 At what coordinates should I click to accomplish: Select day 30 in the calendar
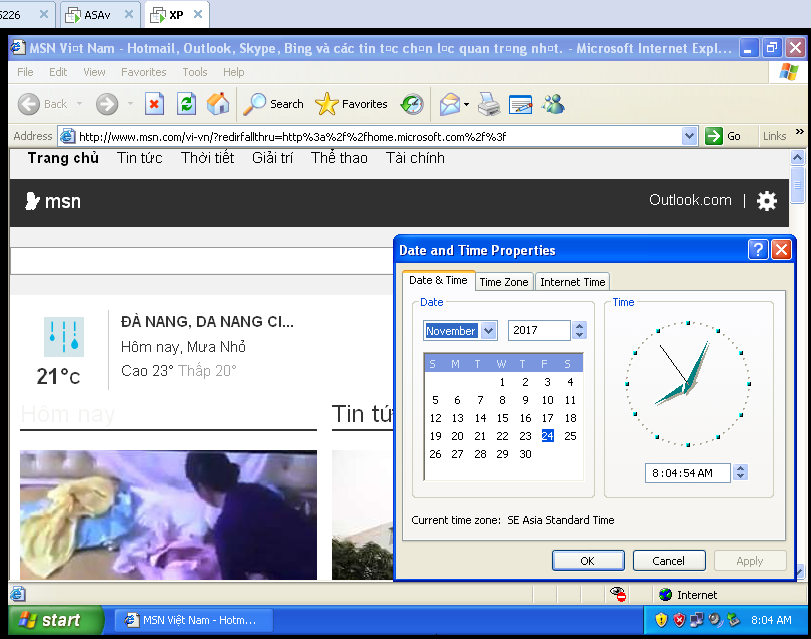tap(525, 454)
